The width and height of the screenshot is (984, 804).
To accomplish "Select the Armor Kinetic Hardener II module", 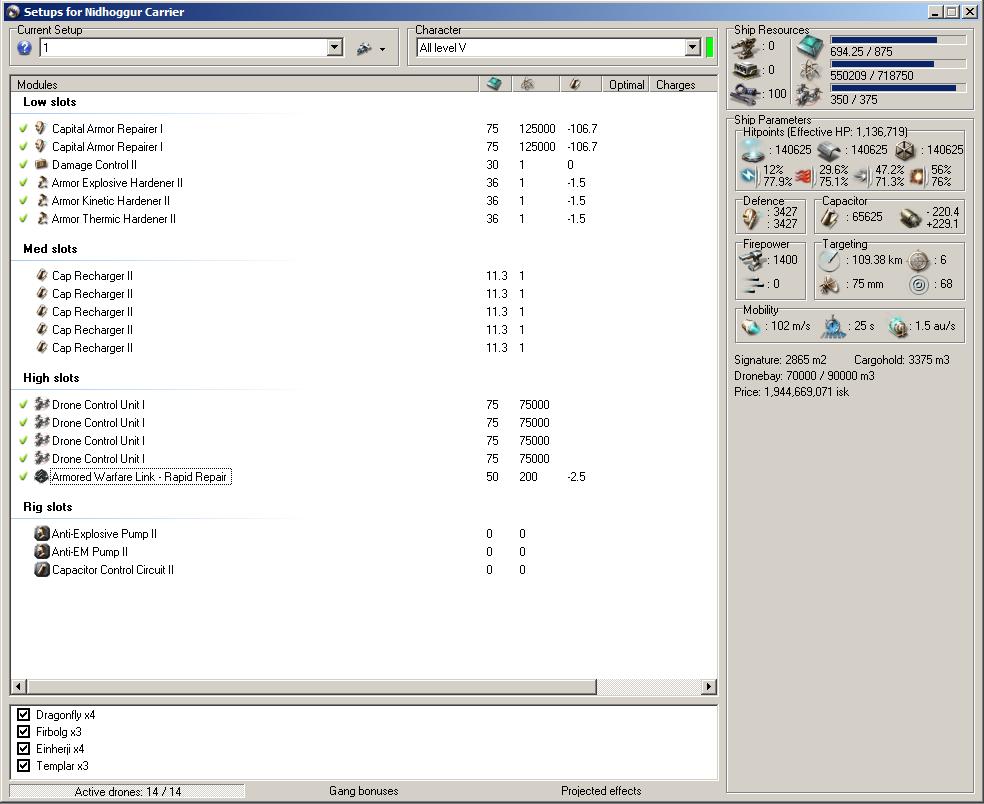I will [111, 201].
